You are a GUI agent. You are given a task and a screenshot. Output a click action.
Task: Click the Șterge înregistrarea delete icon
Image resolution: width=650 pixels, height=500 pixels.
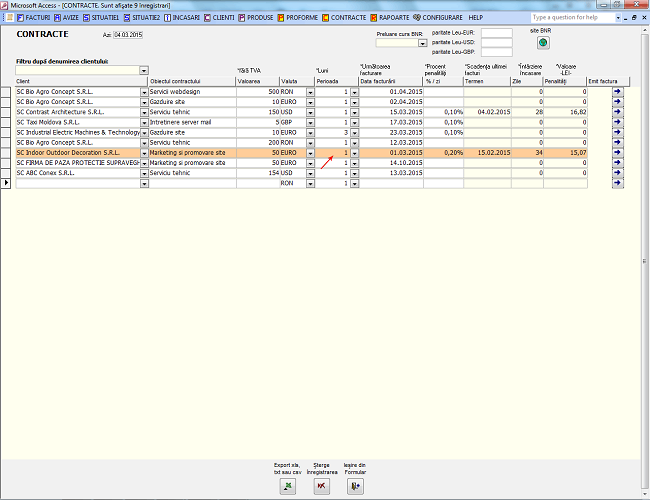tap(321, 485)
